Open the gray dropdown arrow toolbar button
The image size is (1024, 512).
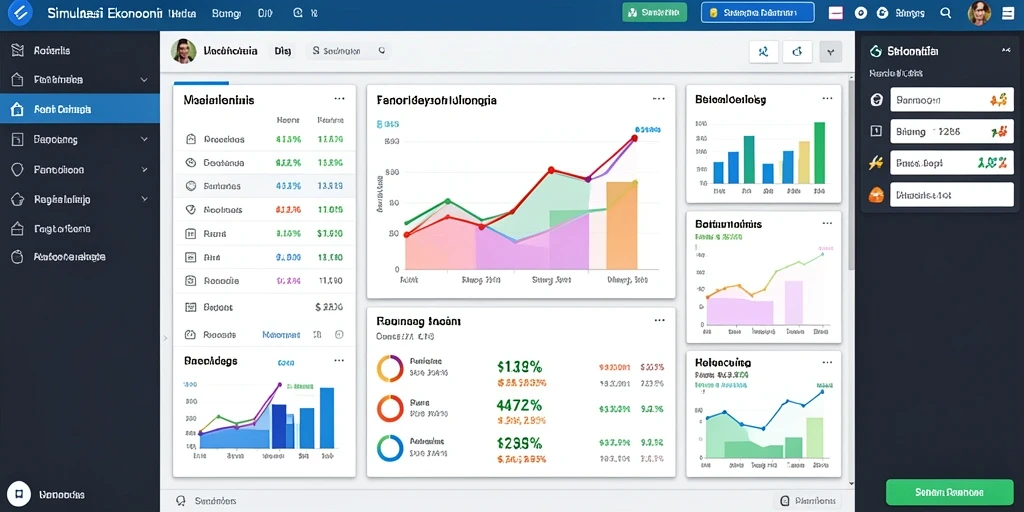830,51
